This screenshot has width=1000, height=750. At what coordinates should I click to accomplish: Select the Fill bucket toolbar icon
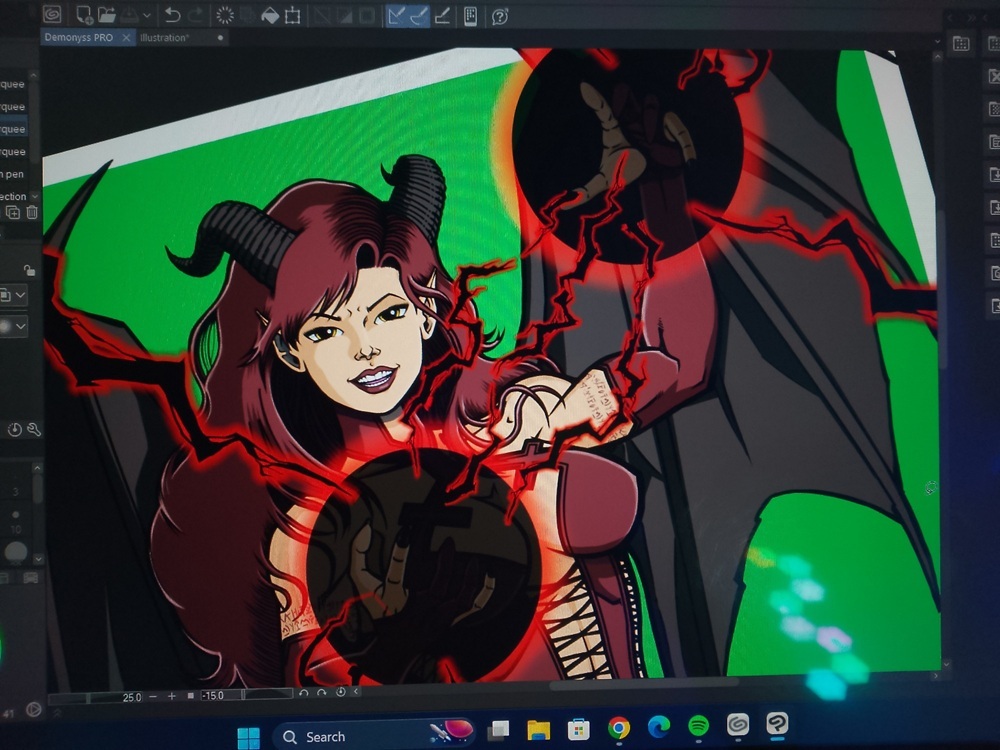click(x=269, y=15)
